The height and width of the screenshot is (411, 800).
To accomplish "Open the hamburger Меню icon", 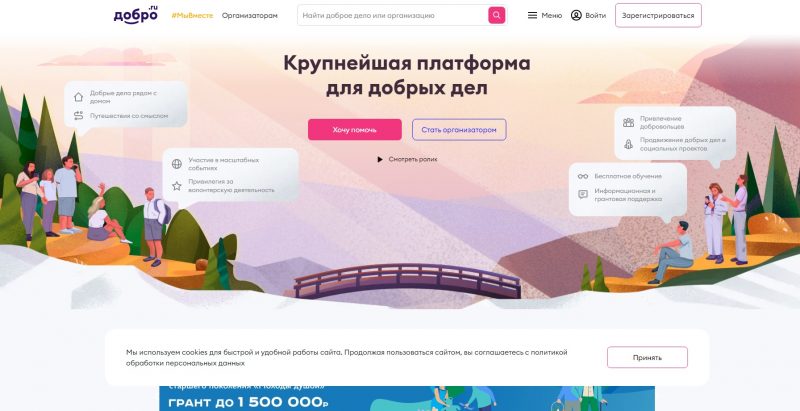I will point(532,15).
